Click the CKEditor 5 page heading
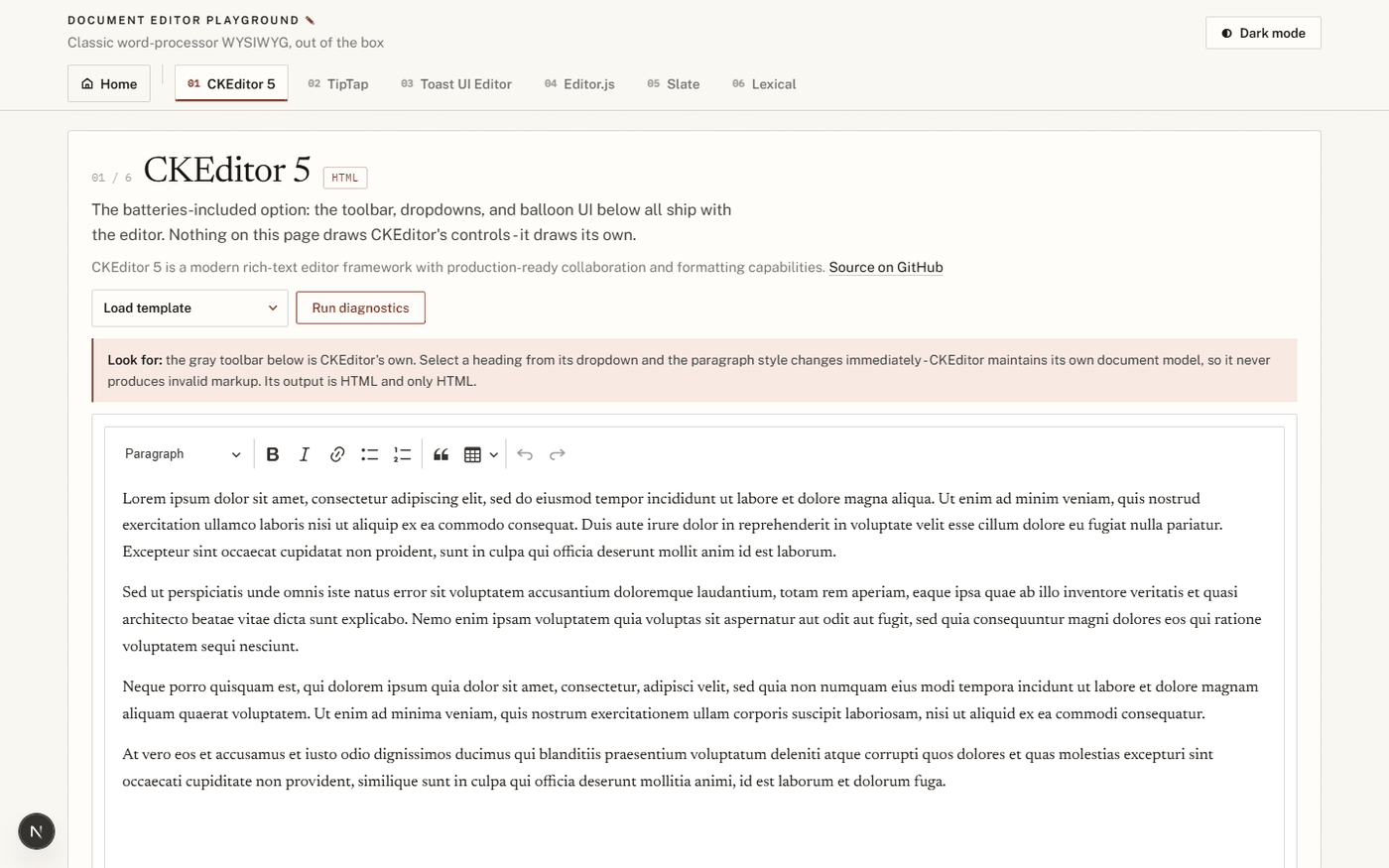This screenshot has width=1389, height=868. [227, 170]
